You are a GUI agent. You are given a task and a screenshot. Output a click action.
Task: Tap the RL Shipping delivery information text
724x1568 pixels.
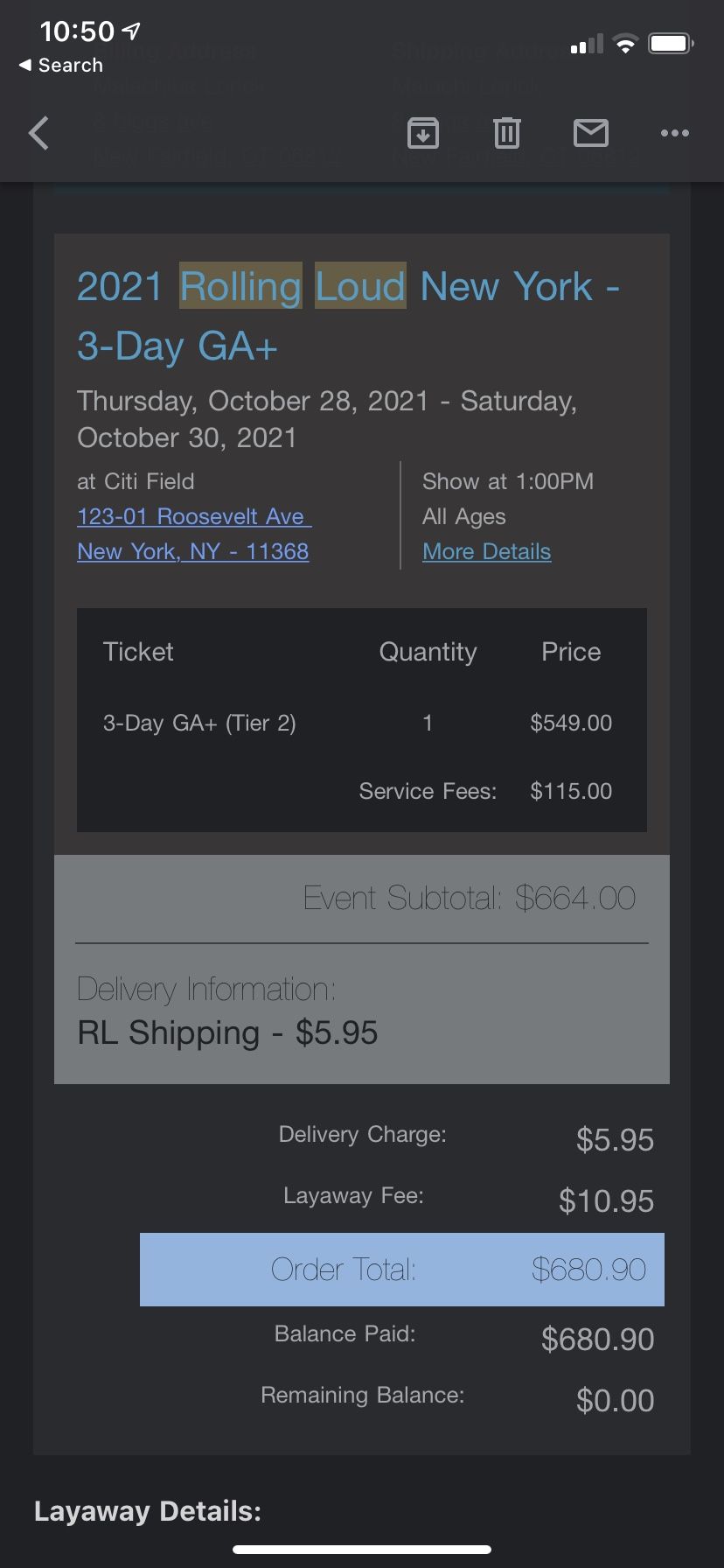pyautogui.click(x=227, y=1032)
